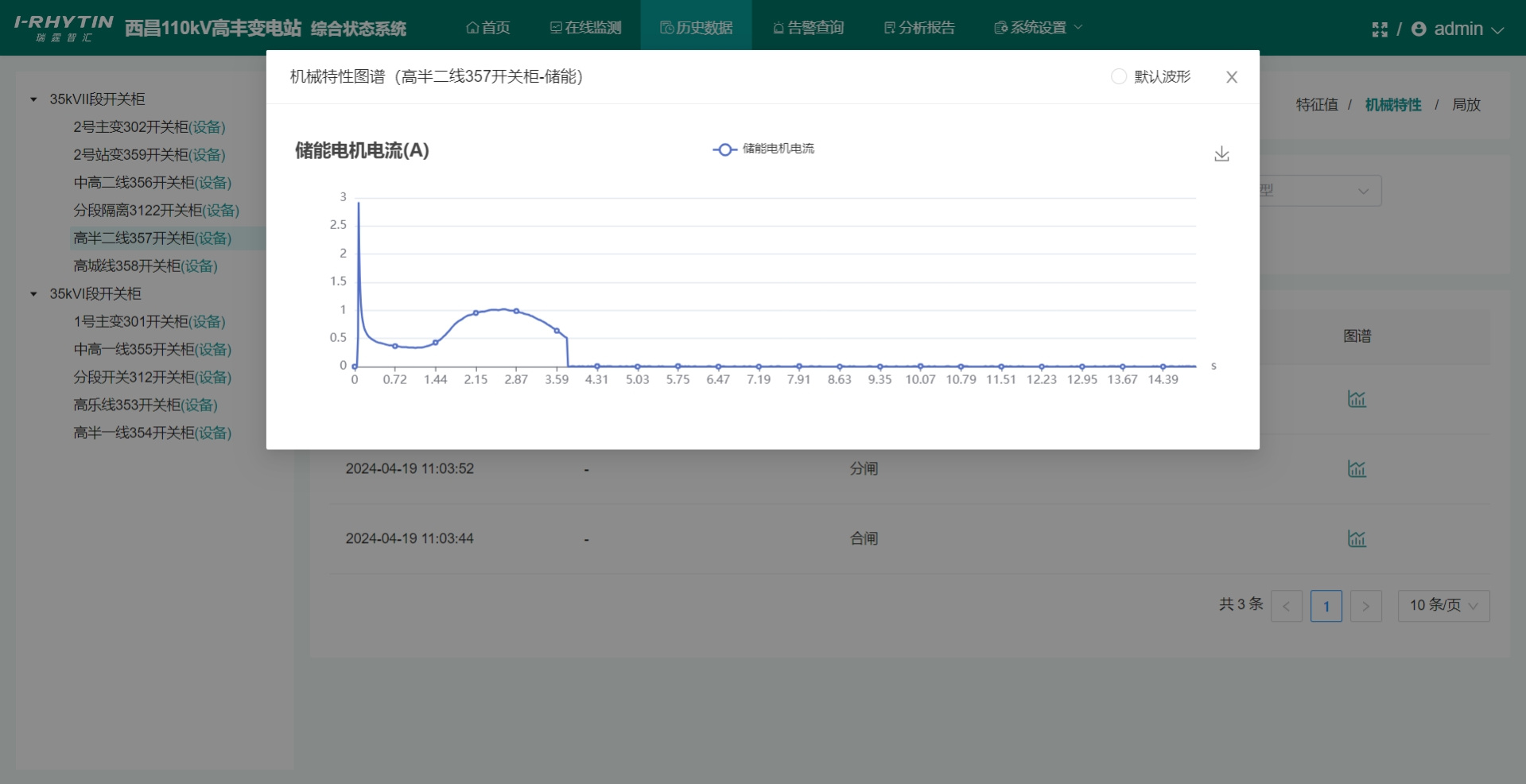
Task: Collapse the 35kVII段开关柜 tree node
Action: [x=33, y=99]
